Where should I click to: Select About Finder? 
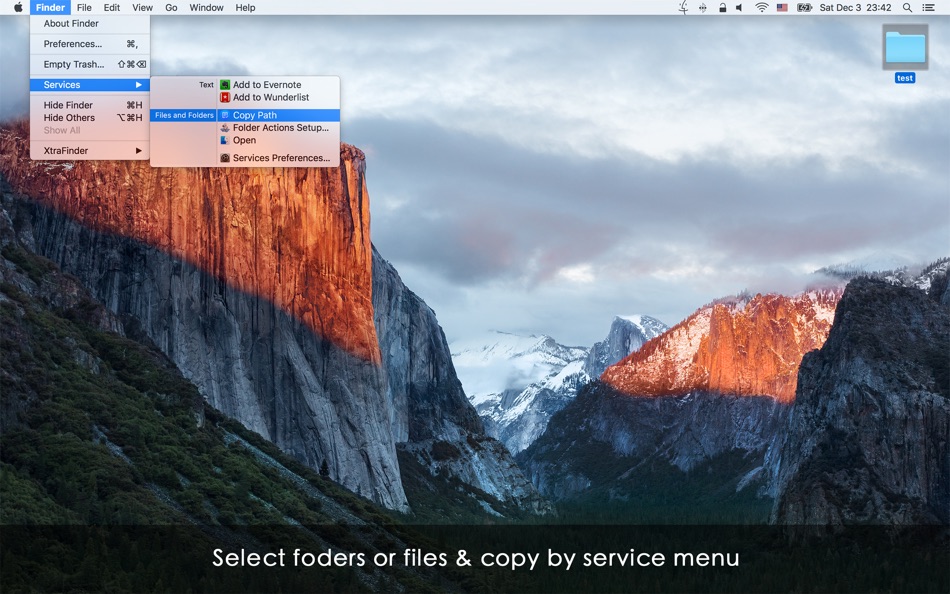(90, 24)
